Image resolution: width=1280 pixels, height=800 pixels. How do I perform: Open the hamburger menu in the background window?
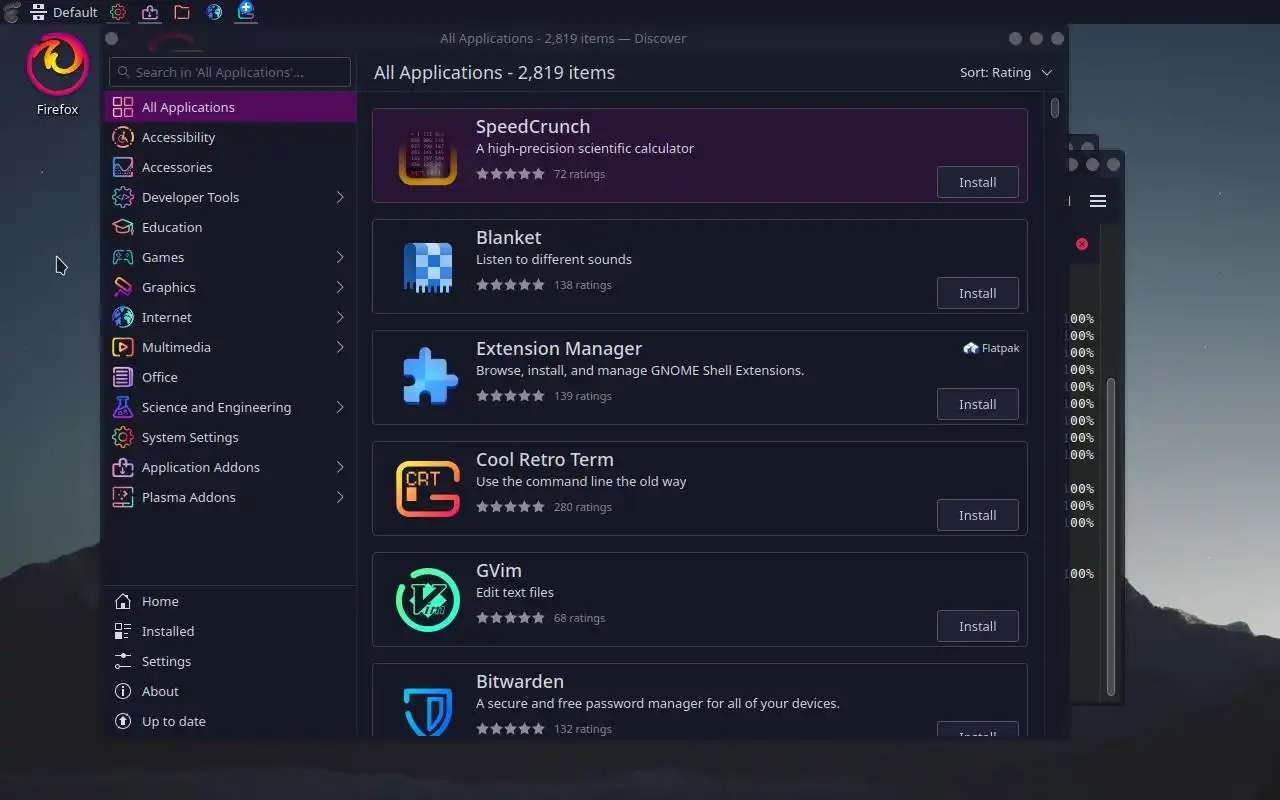click(x=1098, y=201)
